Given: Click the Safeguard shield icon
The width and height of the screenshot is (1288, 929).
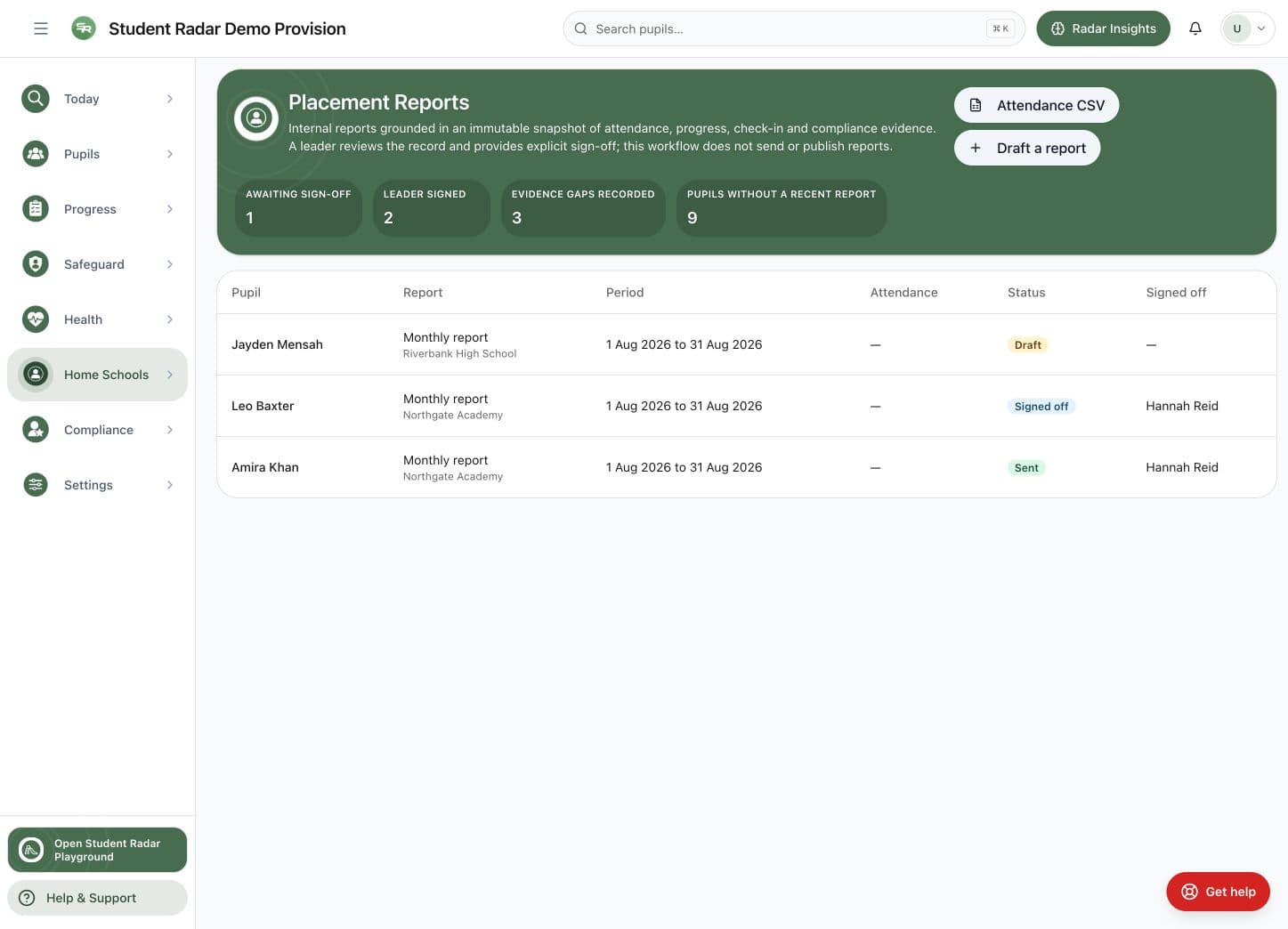Looking at the screenshot, I should pos(36,264).
